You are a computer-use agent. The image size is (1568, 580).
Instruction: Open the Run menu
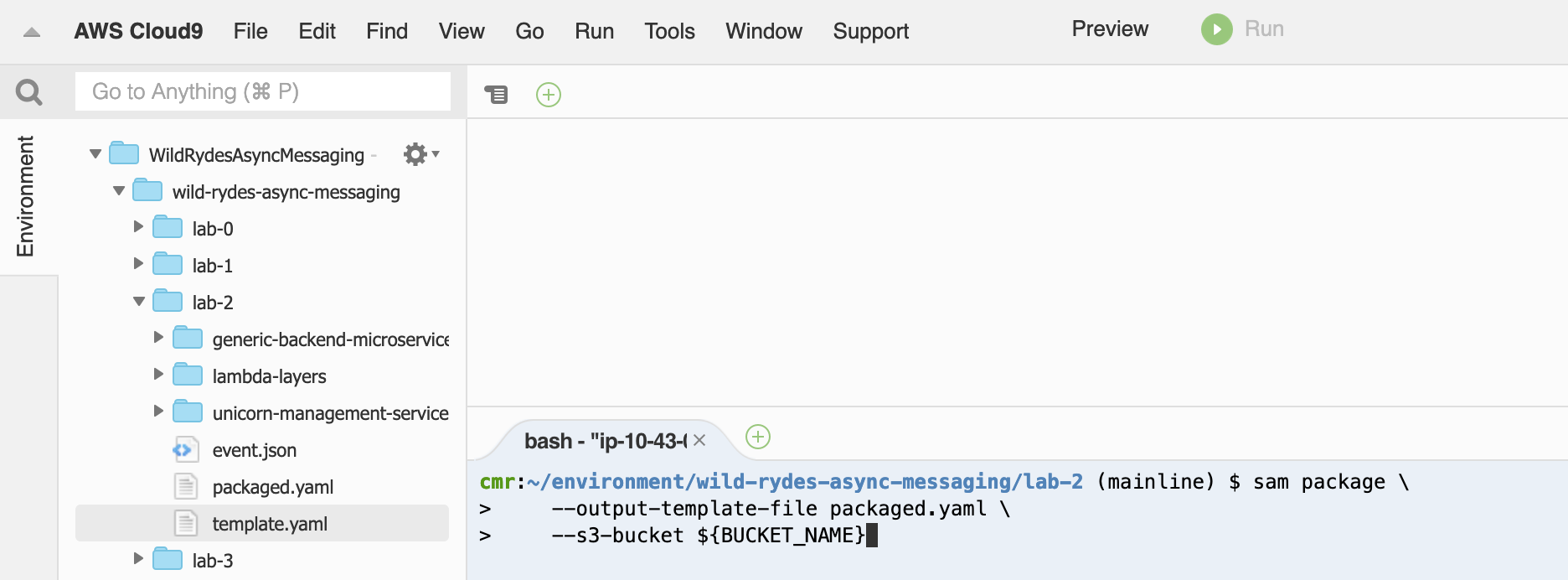click(x=594, y=31)
